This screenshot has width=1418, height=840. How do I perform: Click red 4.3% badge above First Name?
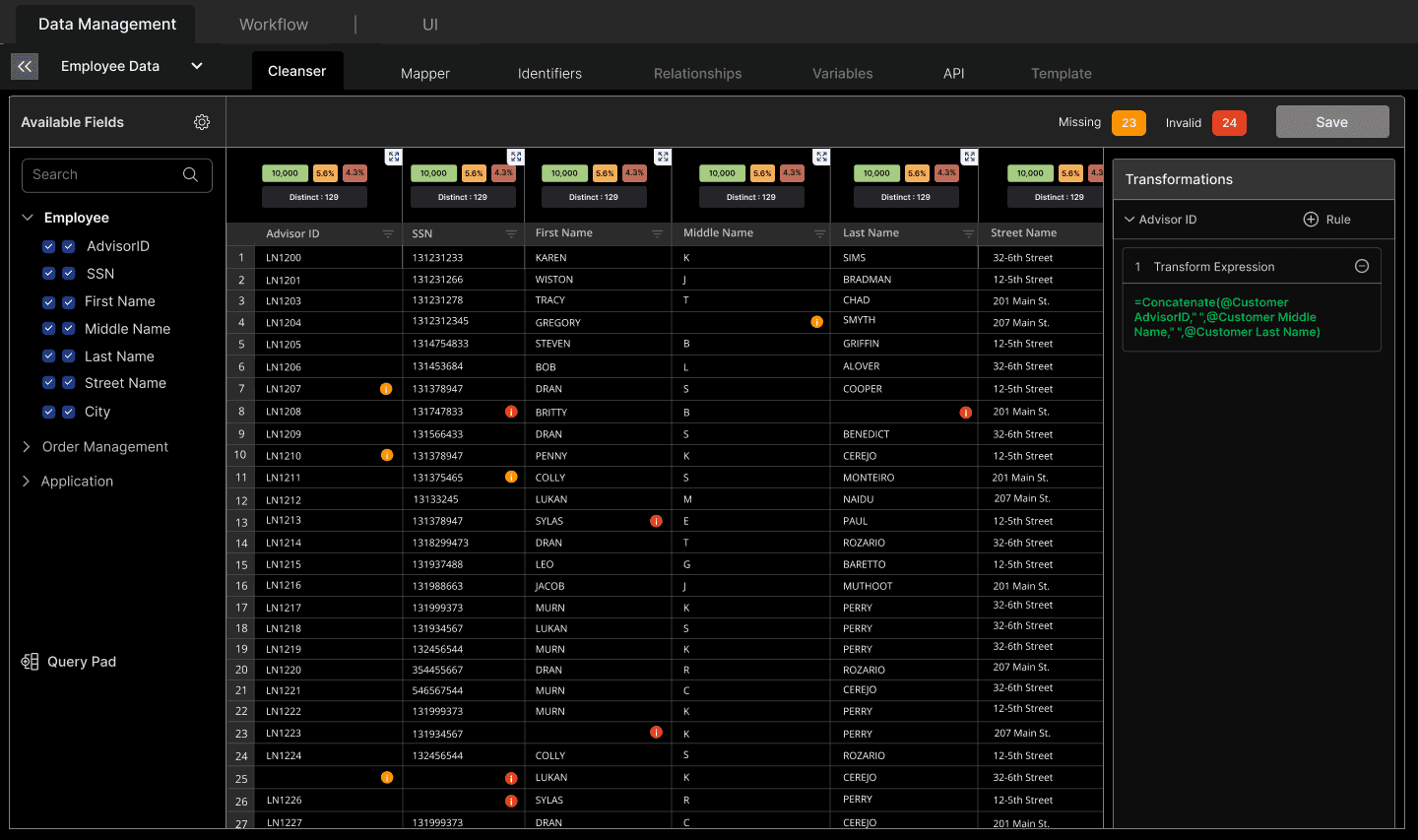pos(634,173)
